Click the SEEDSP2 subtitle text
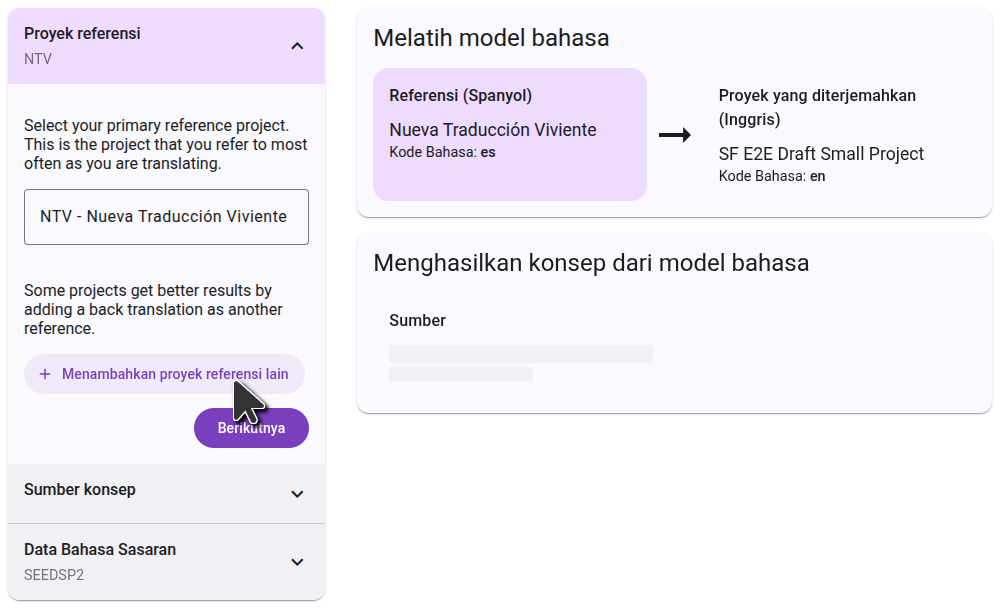1000x608 pixels. (54, 576)
